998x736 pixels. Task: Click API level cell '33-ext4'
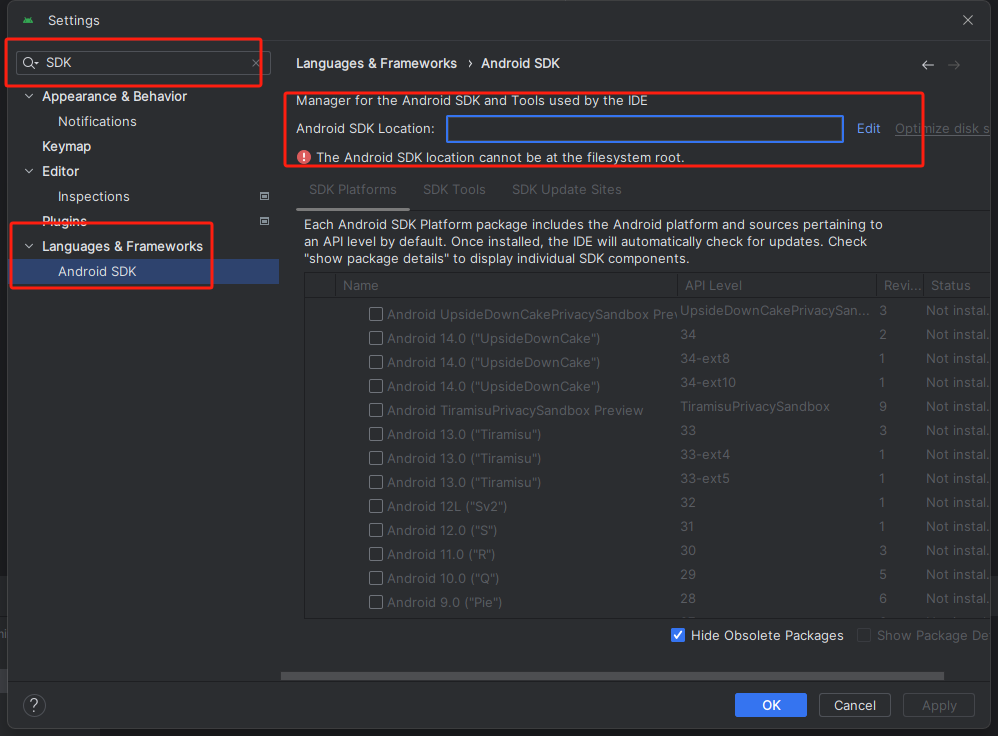(705, 454)
